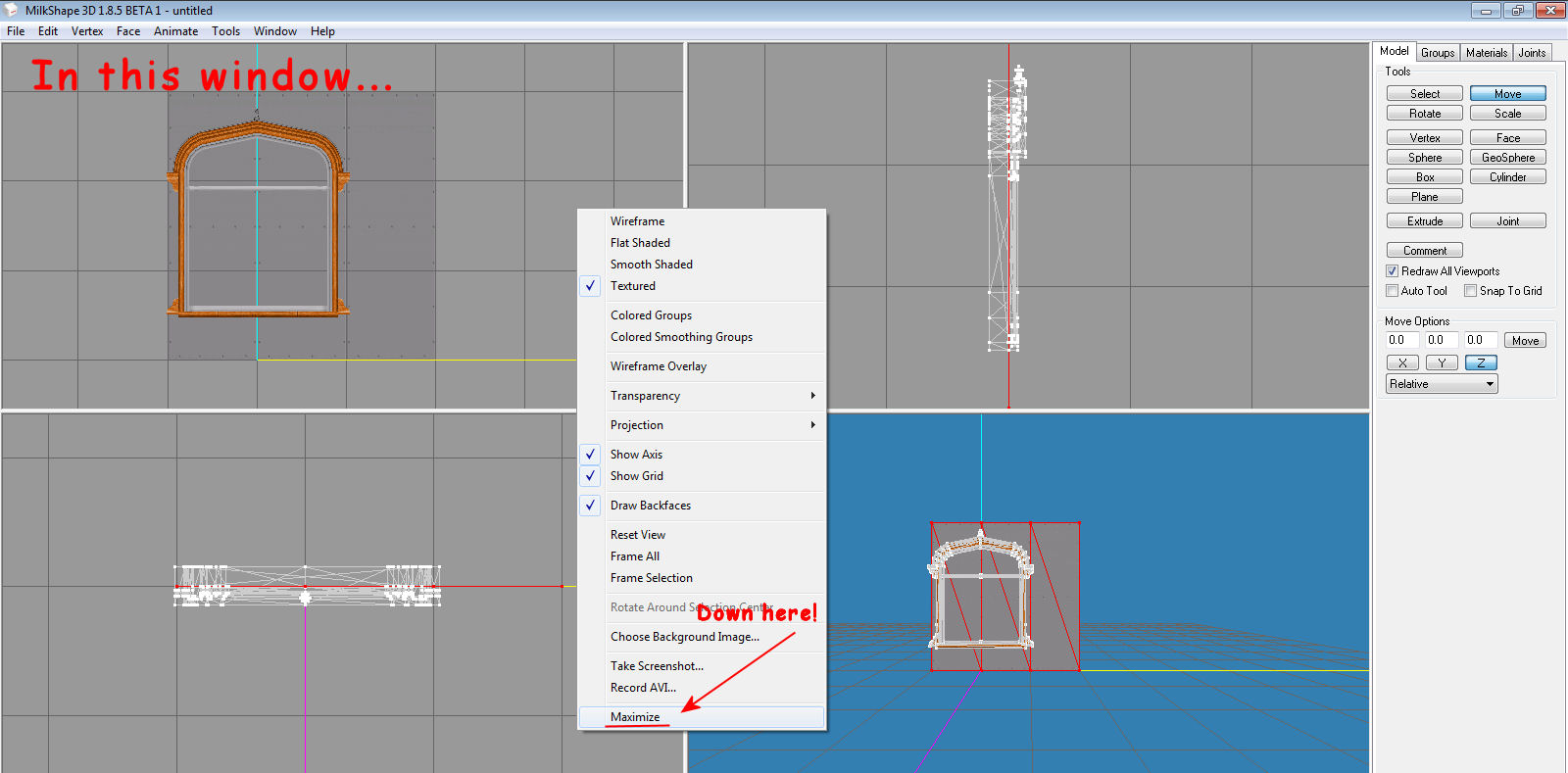This screenshot has width=1568, height=773.
Task: Activate the Move tool button in Tools
Action: coord(1508,94)
